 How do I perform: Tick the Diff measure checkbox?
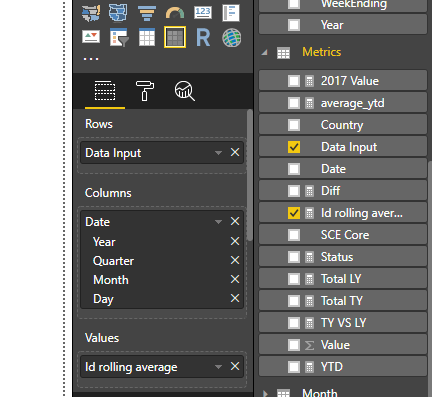[294, 191]
